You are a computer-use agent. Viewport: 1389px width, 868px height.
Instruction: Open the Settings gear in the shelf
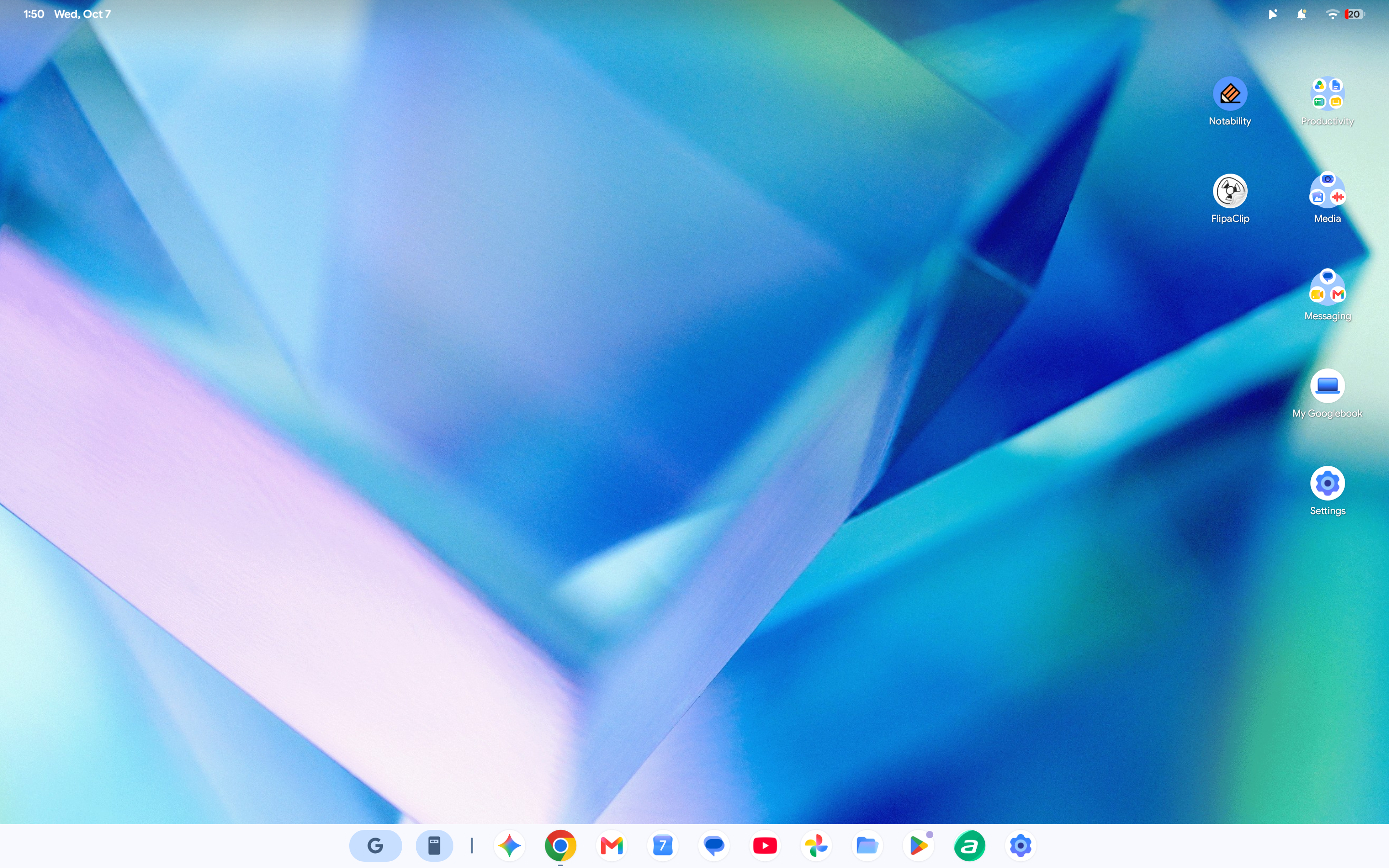pos(1021,846)
